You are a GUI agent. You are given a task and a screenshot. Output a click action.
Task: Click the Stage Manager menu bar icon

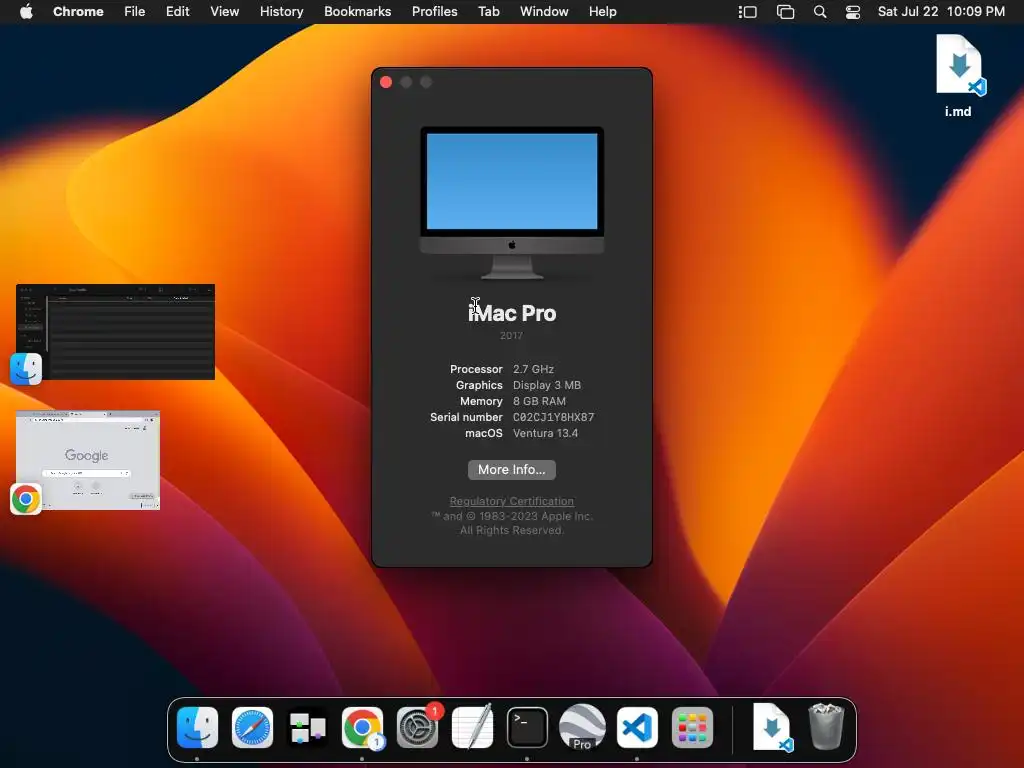coord(748,12)
